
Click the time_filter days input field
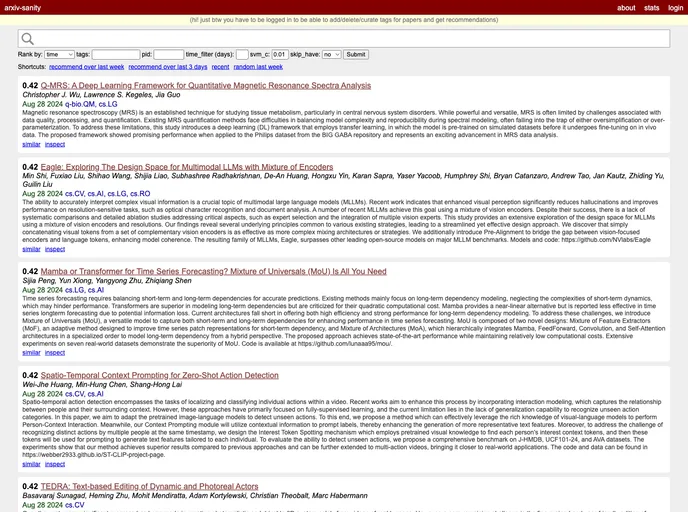coord(242,54)
